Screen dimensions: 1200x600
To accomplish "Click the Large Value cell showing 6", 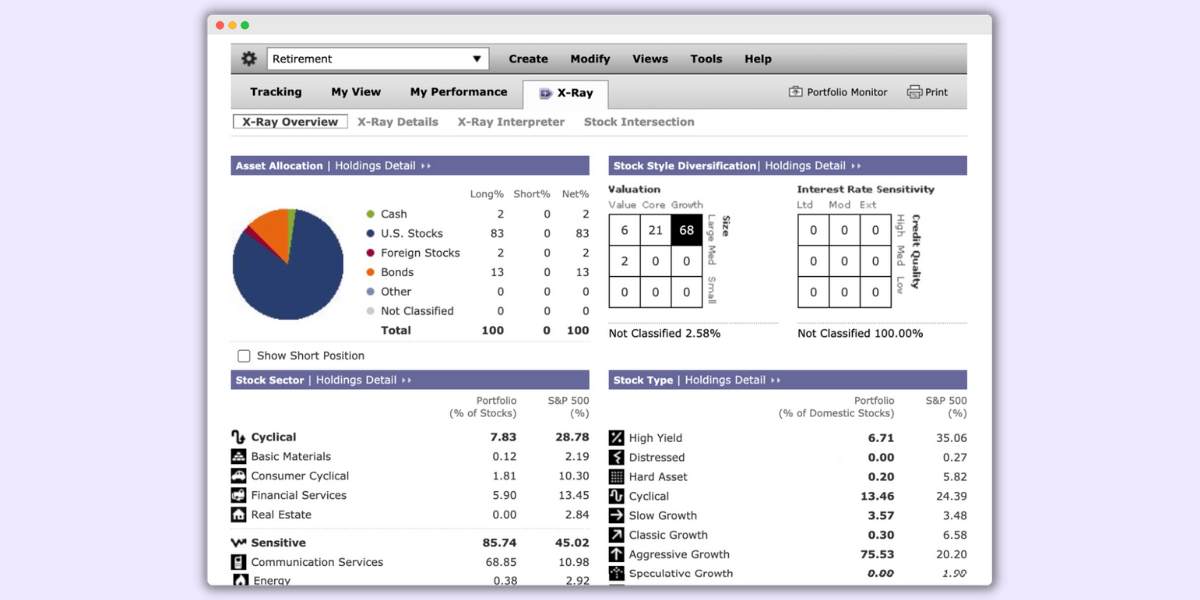I will pos(624,230).
